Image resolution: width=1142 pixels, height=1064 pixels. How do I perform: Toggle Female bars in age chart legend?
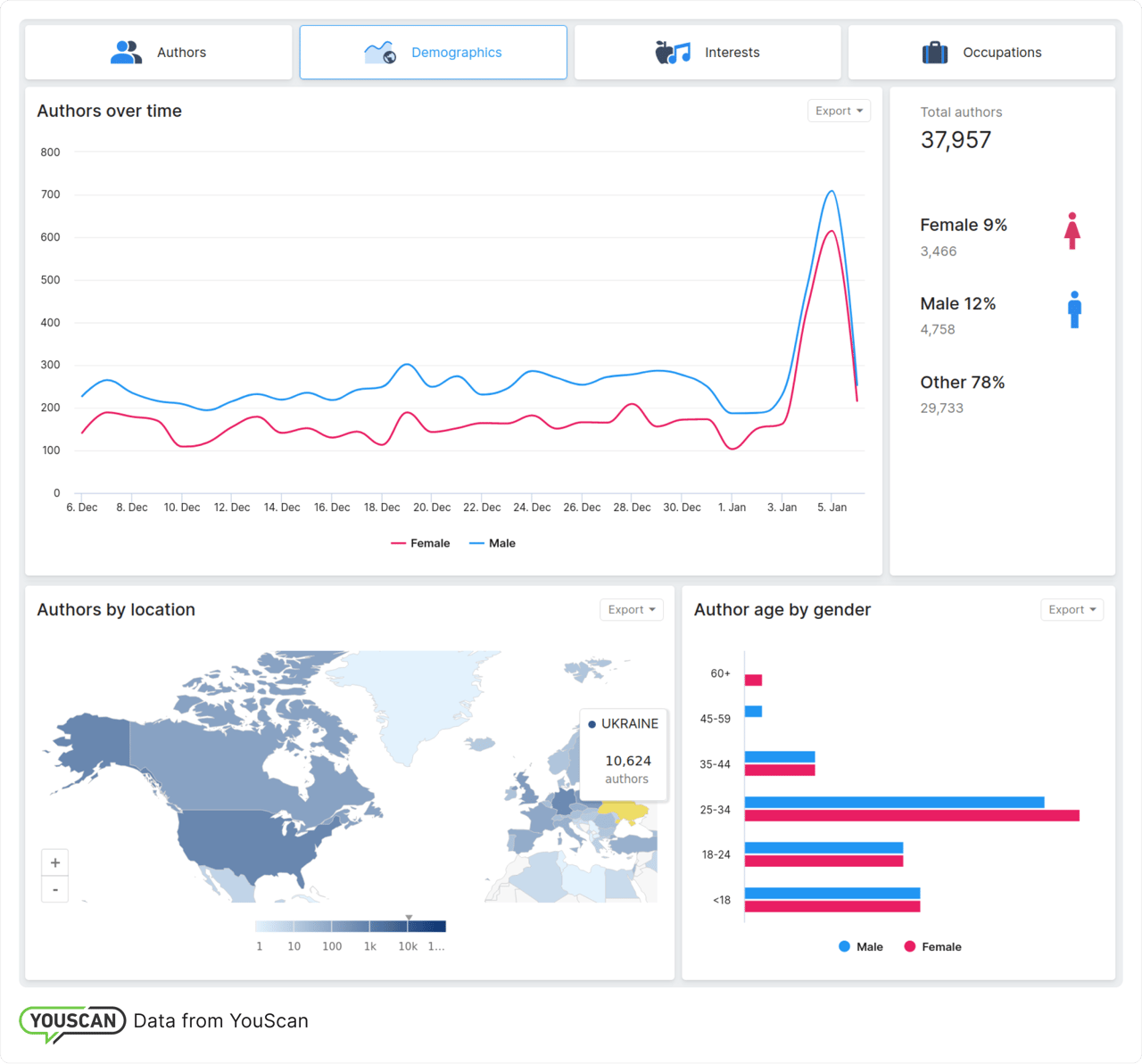(x=932, y=947)
